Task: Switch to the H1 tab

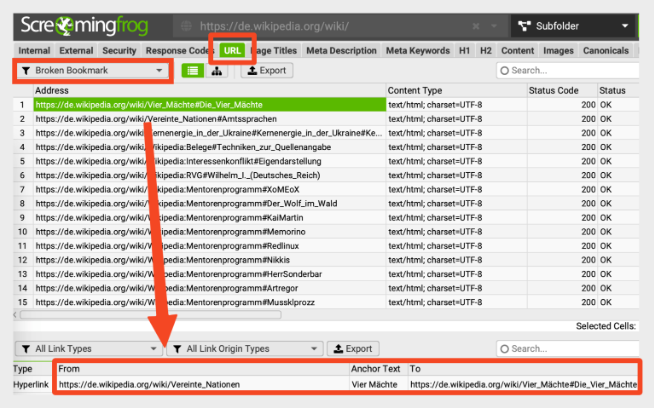Action: coord(464,50)
